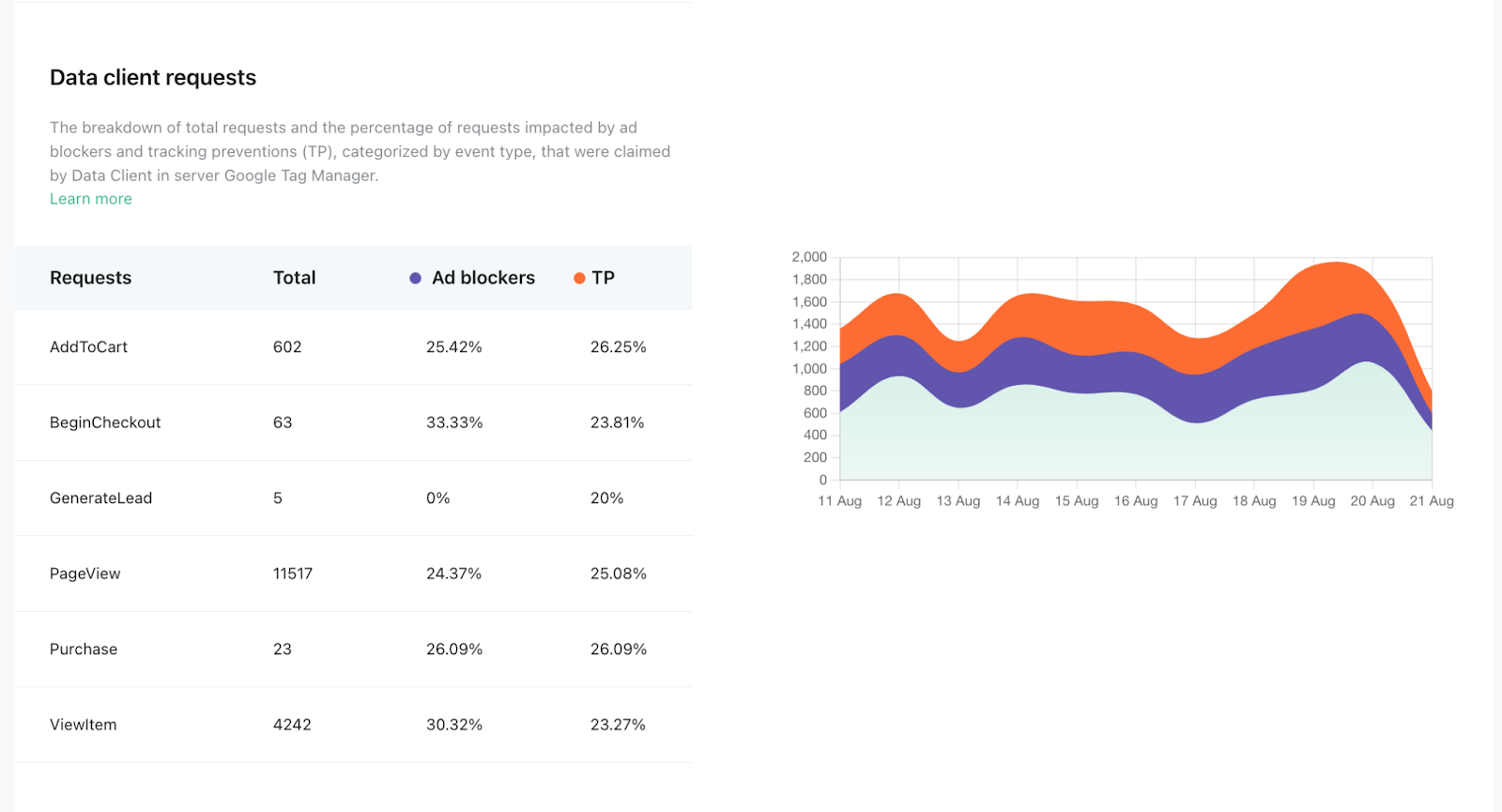Screen dimensions: 1502x812
Task: Click the GenerateLead request entry
Action: [x=100, y=498]
